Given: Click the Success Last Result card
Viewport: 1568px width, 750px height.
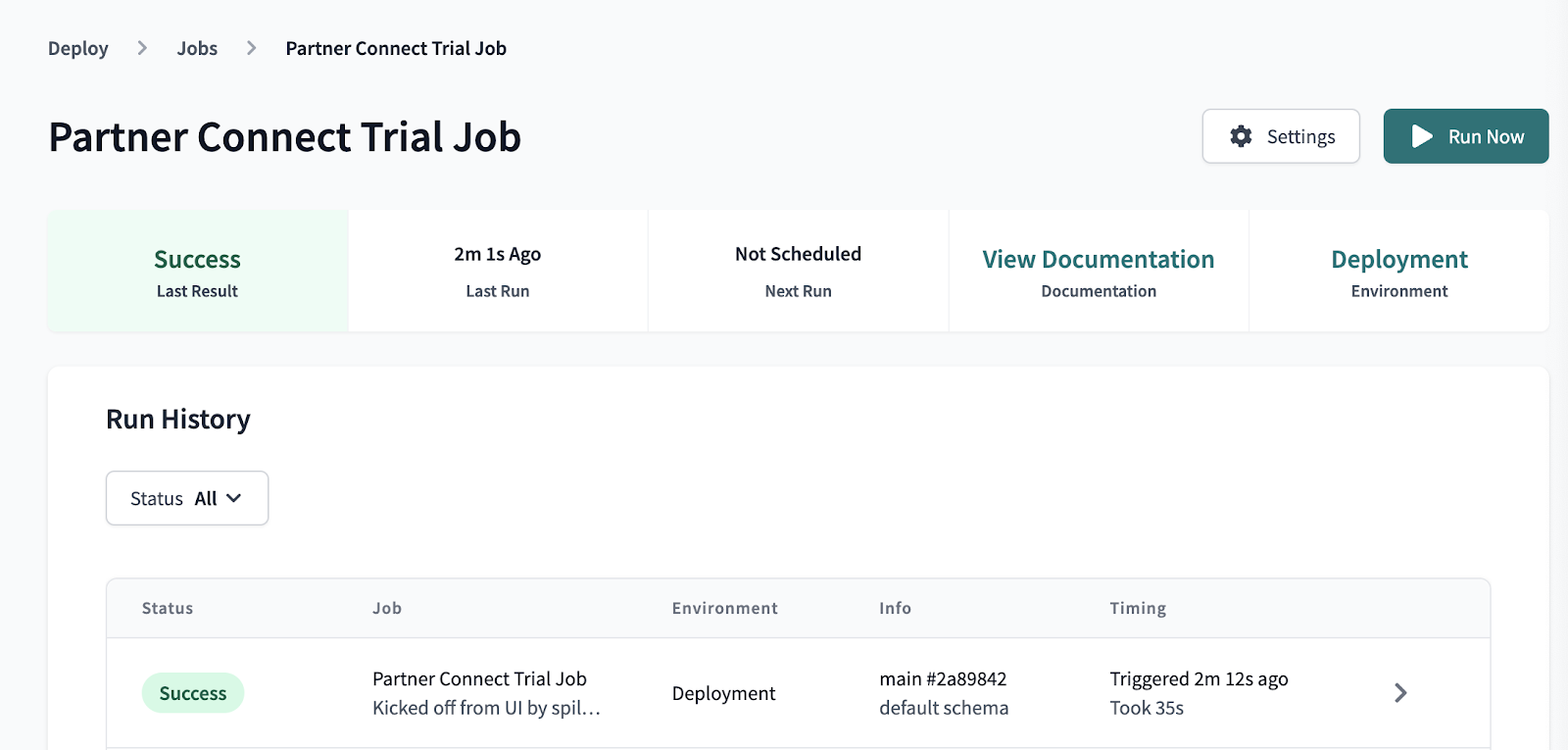Looking at the screenshot, I should [x=198, y=271].
